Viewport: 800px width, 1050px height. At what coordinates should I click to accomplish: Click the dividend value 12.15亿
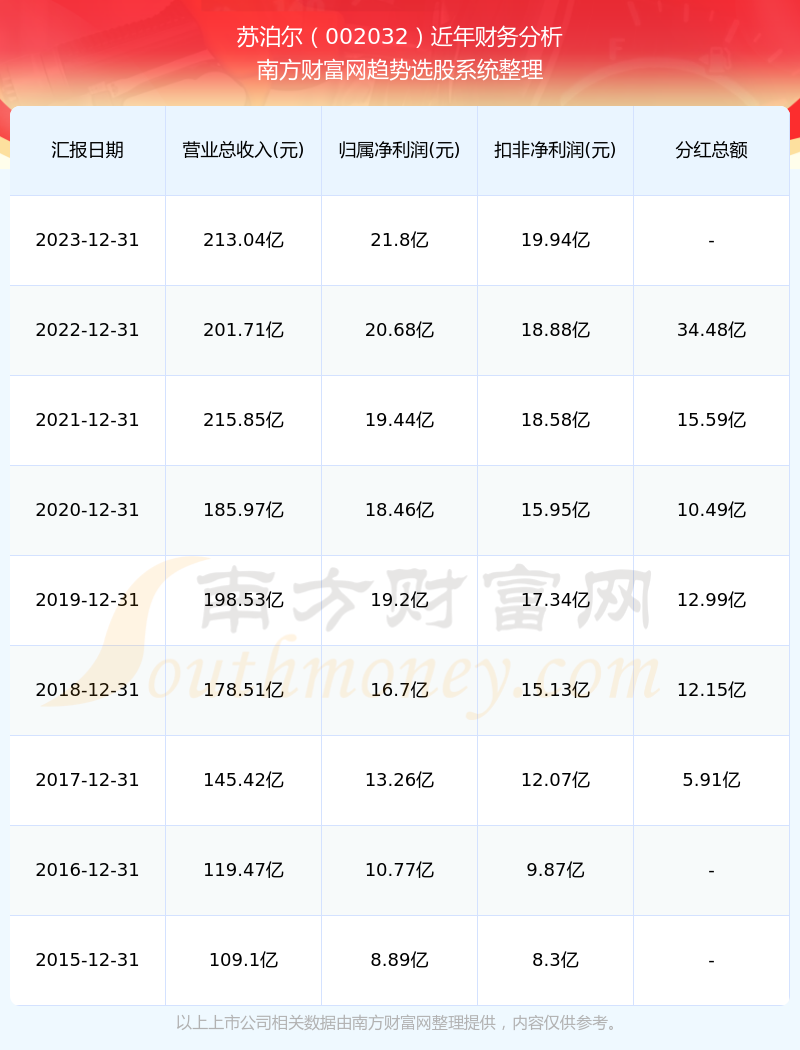pyautogui.click(x=712, y=690)
